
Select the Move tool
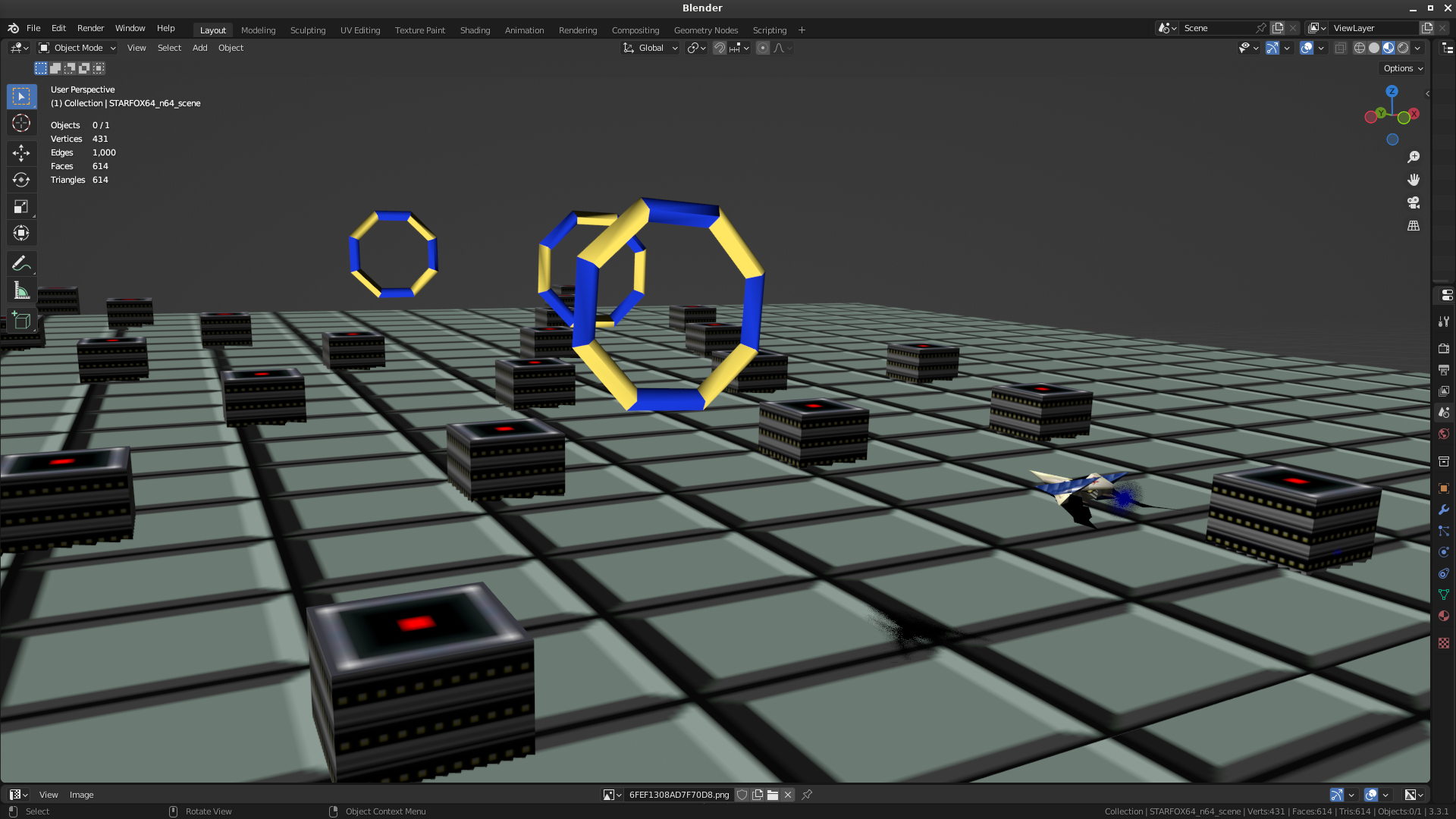click(21, 153)
